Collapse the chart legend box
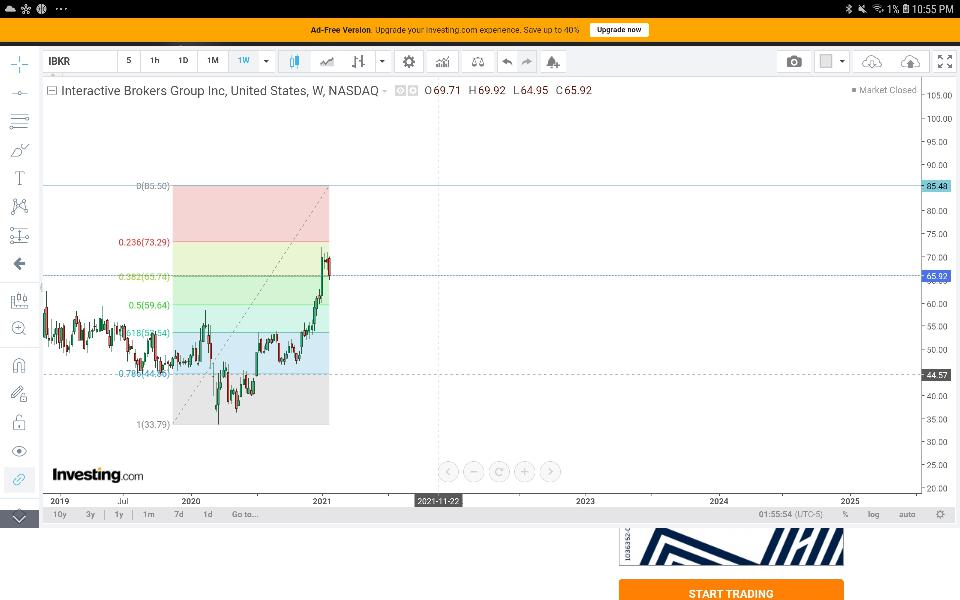Viewport: 960px width, 600px height. pyautogui.click(x=52, y=91)
